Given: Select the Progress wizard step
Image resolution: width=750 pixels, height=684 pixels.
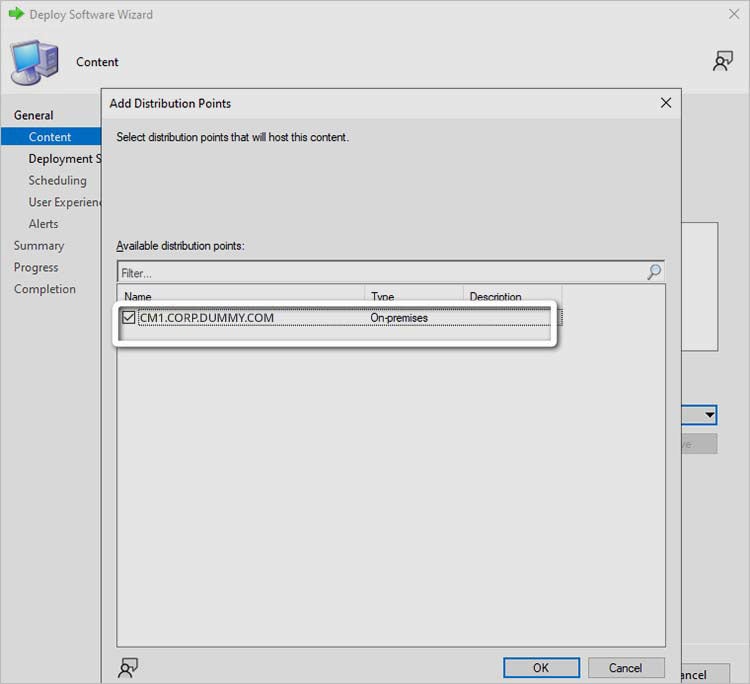Looking at the screenshot, I should pos(36,267).
